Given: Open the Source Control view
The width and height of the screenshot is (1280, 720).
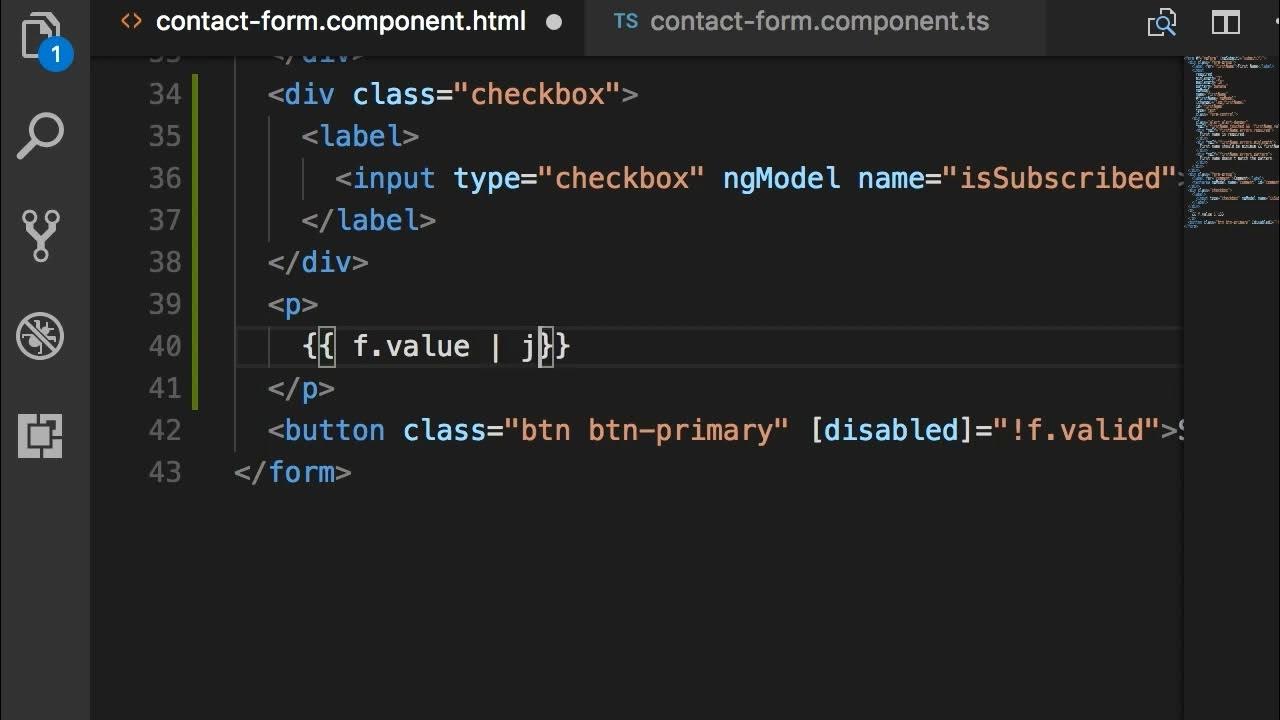Looking at the screenshot, I should coord(40,236).
